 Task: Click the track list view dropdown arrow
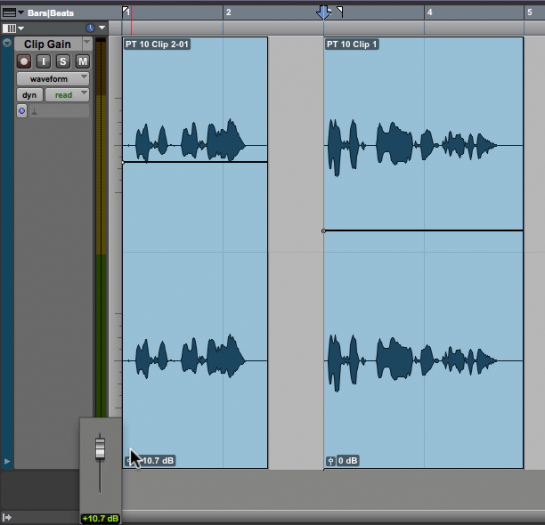click(21, 28)
